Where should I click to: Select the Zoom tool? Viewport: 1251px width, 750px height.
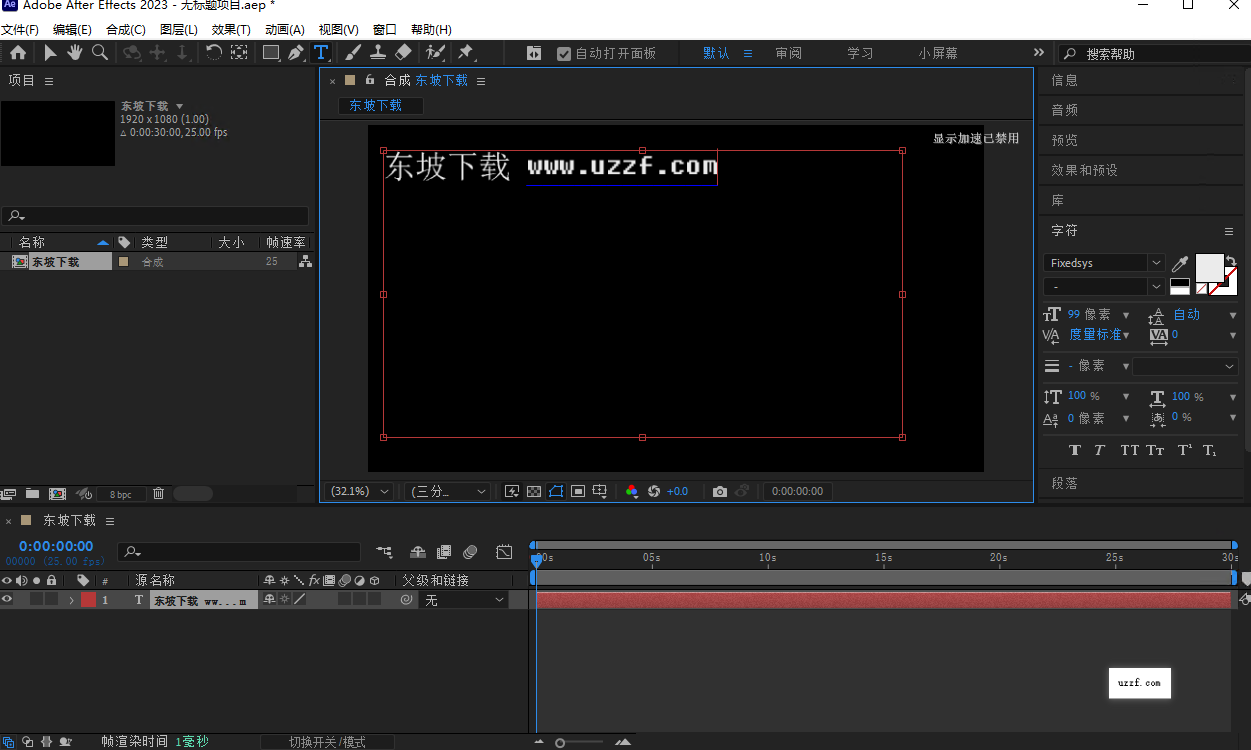click(x=100, y=53)
